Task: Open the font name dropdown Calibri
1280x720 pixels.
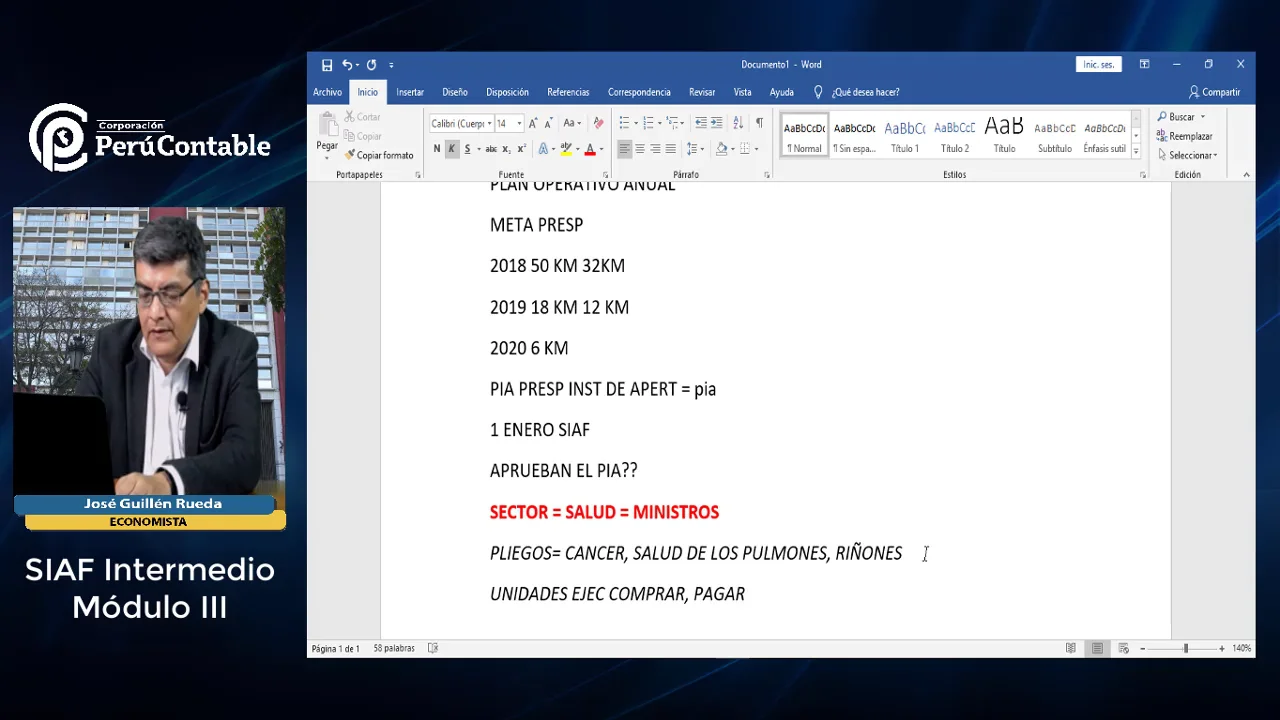Action: pos(461,123)
